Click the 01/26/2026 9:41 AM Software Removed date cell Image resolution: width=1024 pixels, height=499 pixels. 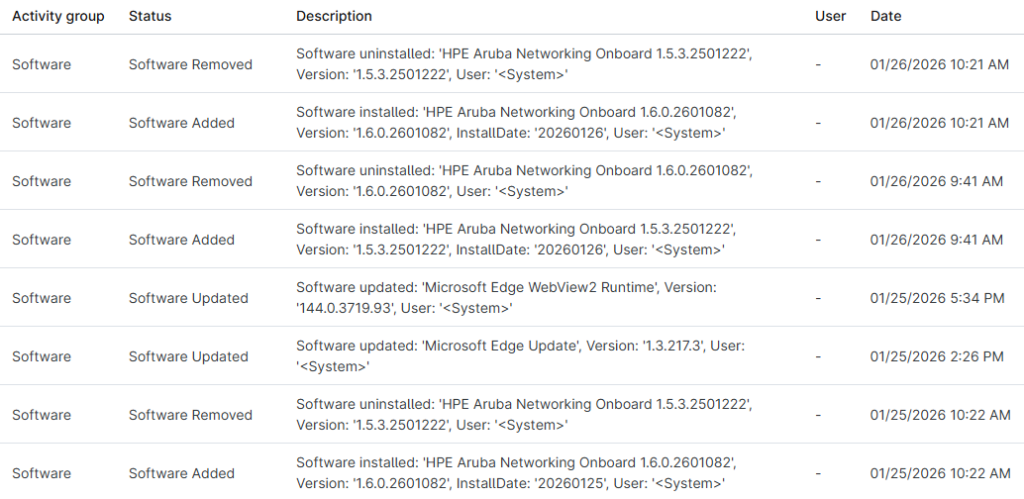(x=936, y=181)
